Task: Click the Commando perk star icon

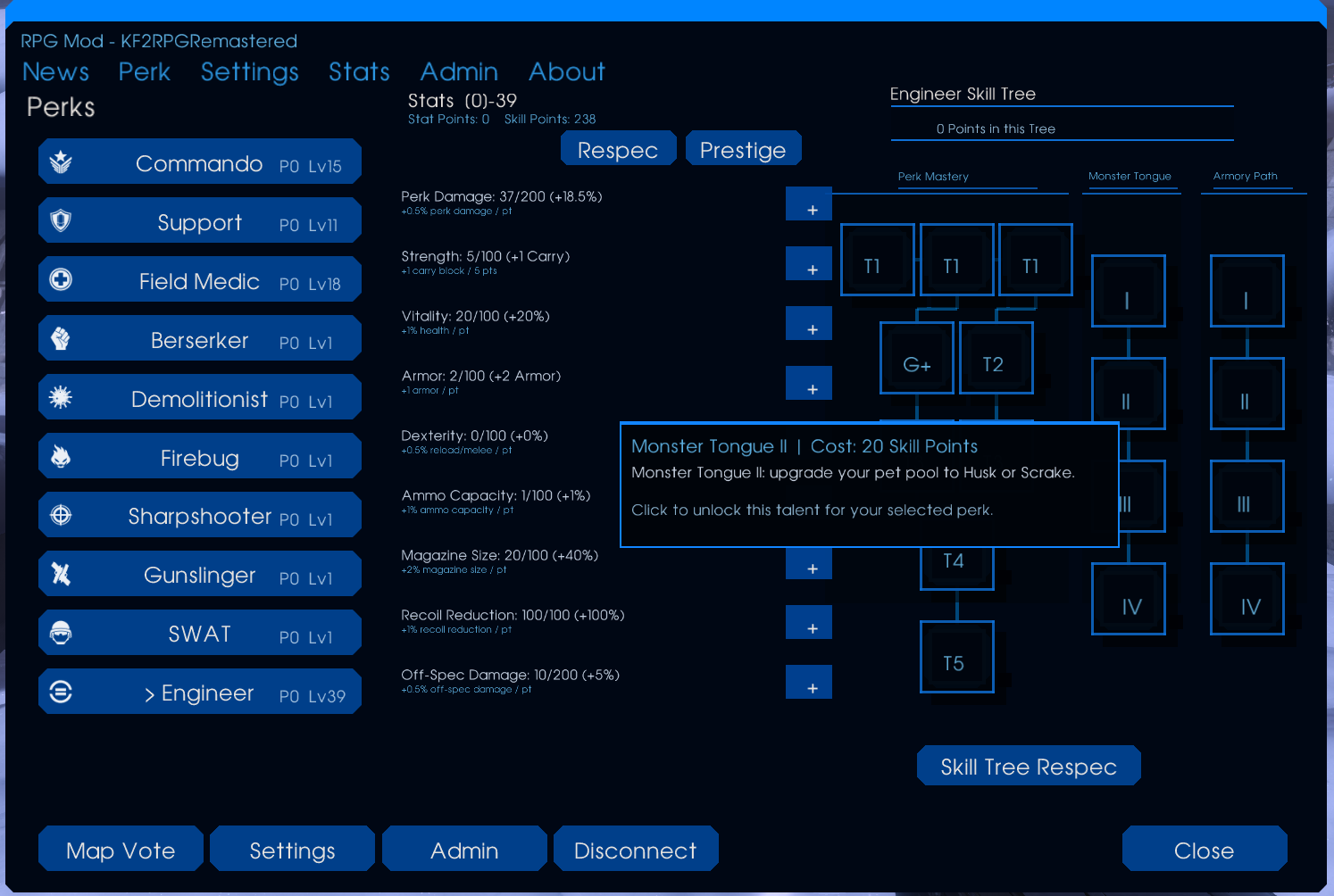Action: click(61, 162)
